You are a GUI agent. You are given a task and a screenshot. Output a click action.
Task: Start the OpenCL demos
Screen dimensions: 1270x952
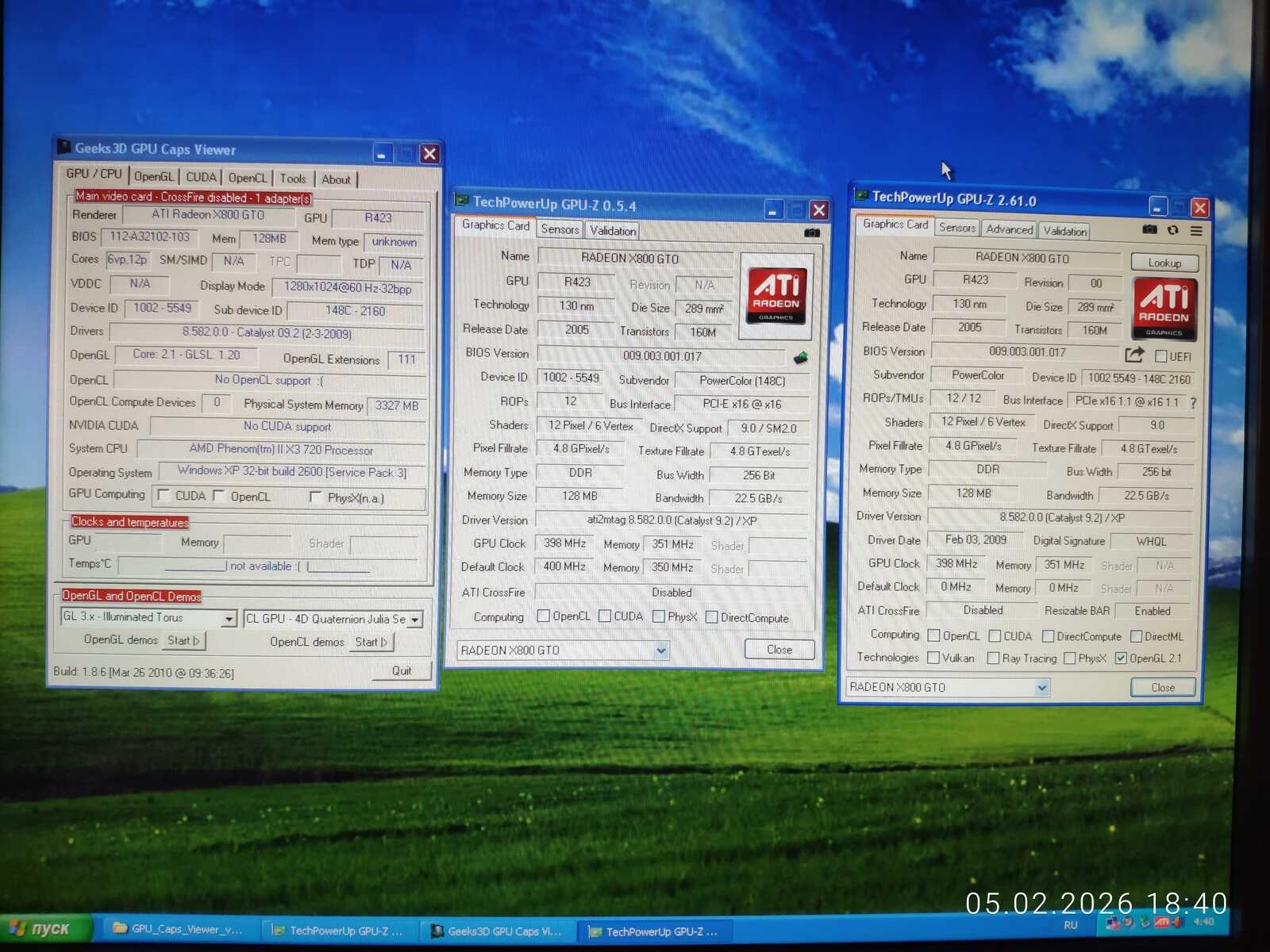click(x=371, y=642)
